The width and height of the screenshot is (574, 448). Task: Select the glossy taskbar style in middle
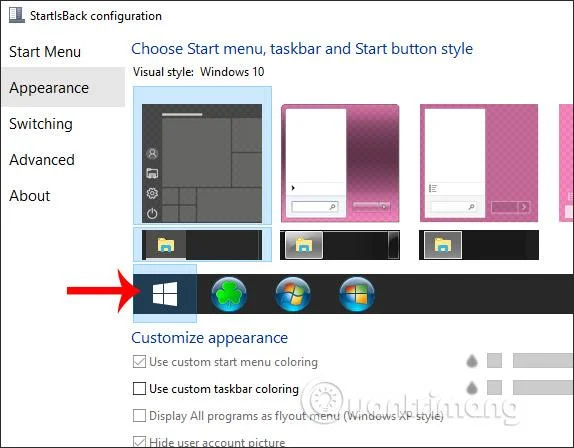[x=340, y=245]
